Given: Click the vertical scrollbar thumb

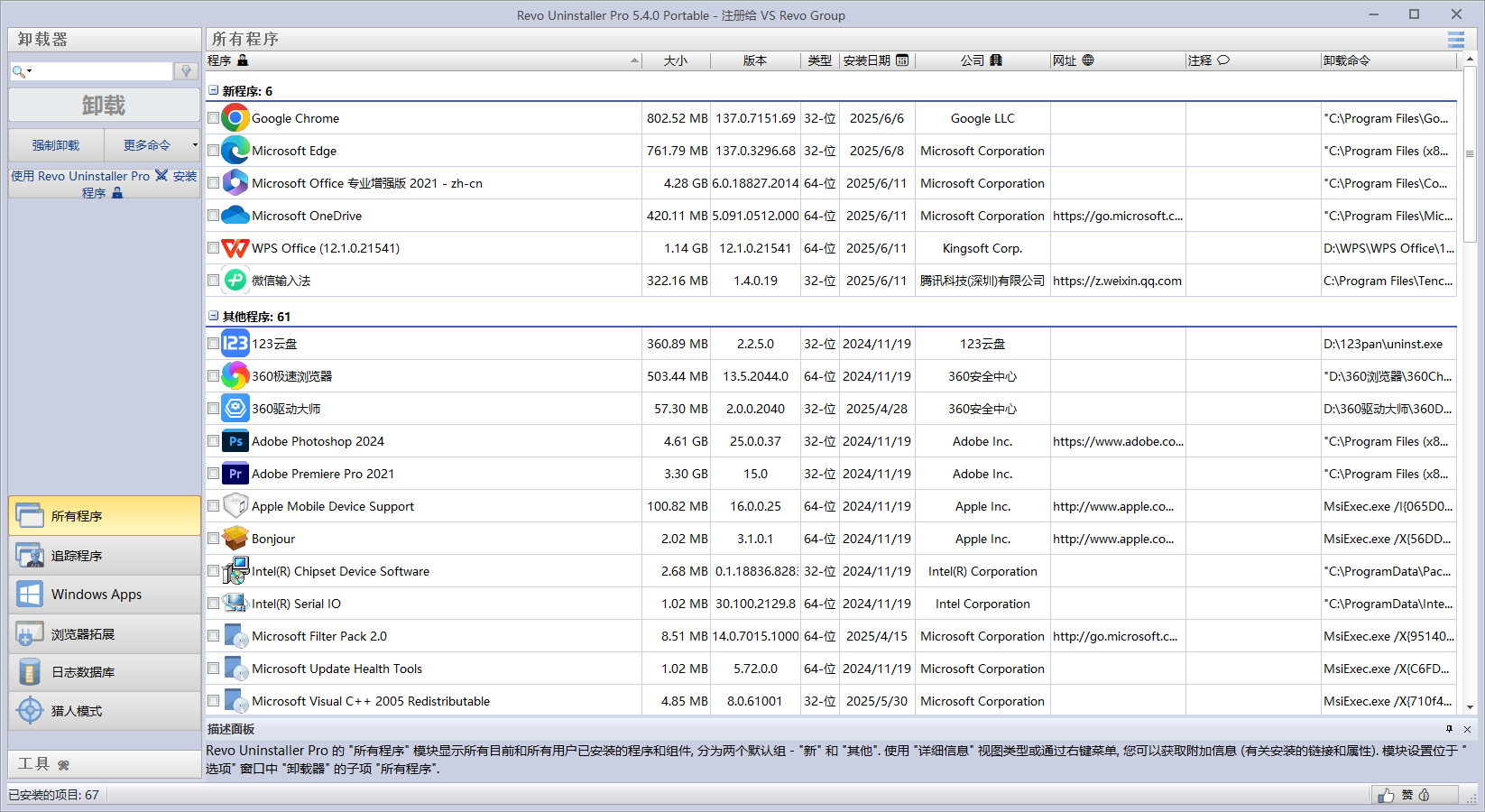Looking at the screenshot, I should [x=1470, y=153].
